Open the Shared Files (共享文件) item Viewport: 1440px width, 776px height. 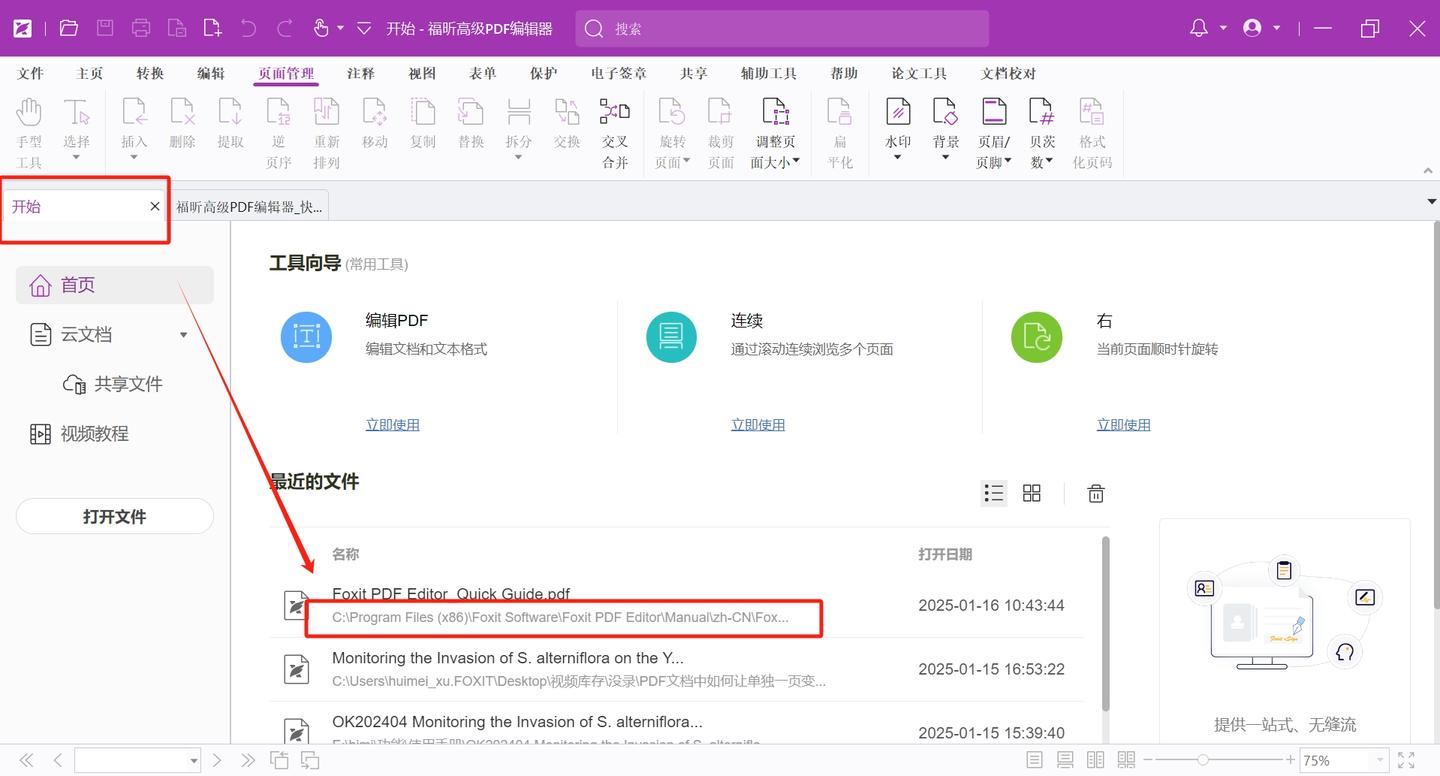click(113, 384)
